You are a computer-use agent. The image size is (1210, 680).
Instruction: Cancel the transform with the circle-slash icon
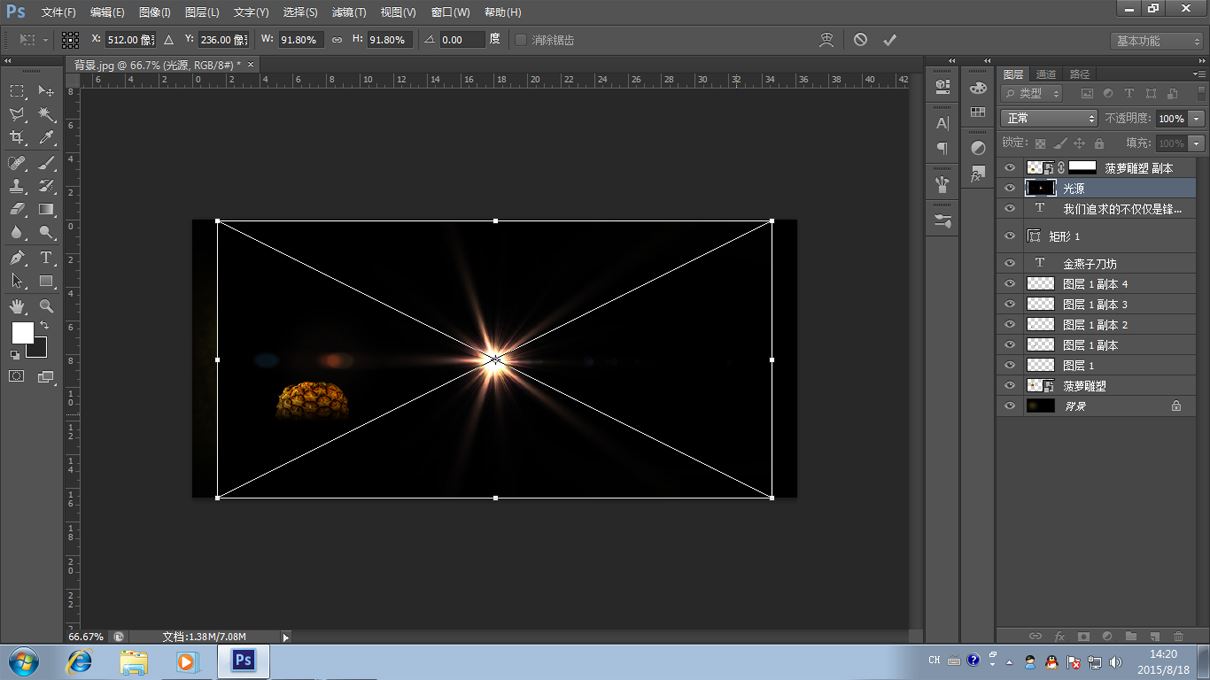tap(860, 40)
